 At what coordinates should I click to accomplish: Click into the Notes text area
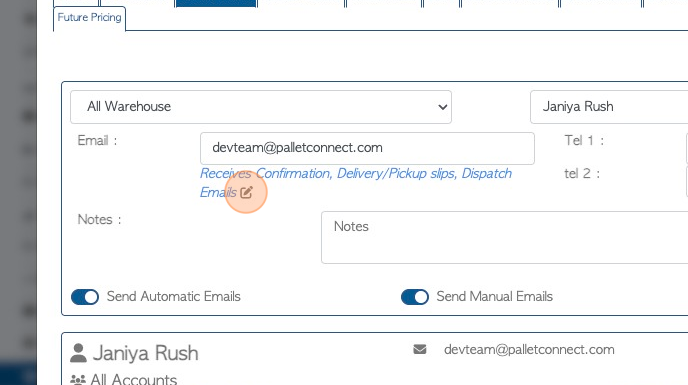point(505,237)
